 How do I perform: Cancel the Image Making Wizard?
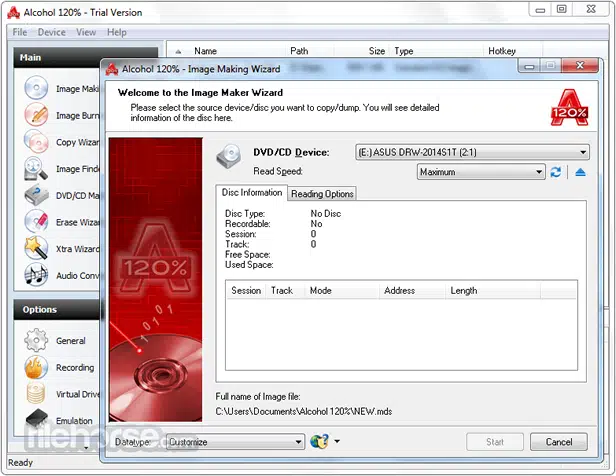(x=559, y=442)
